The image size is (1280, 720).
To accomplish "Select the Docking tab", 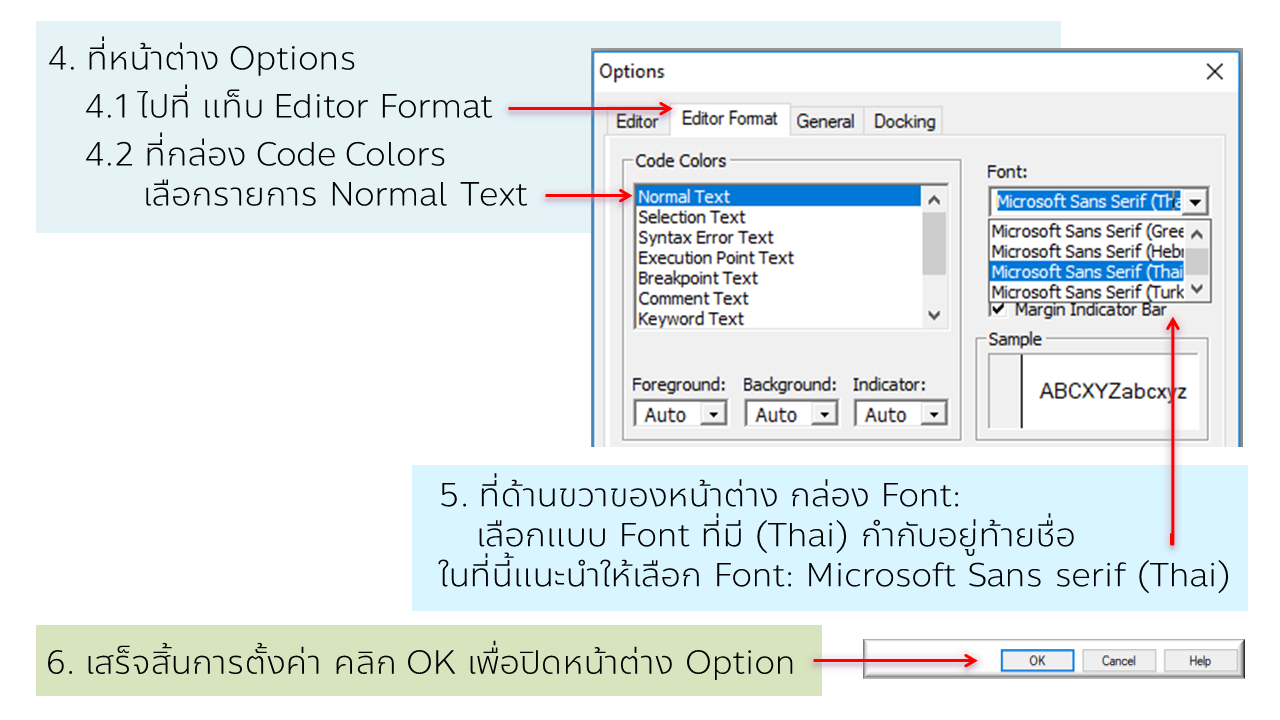I will pos(904,121).
